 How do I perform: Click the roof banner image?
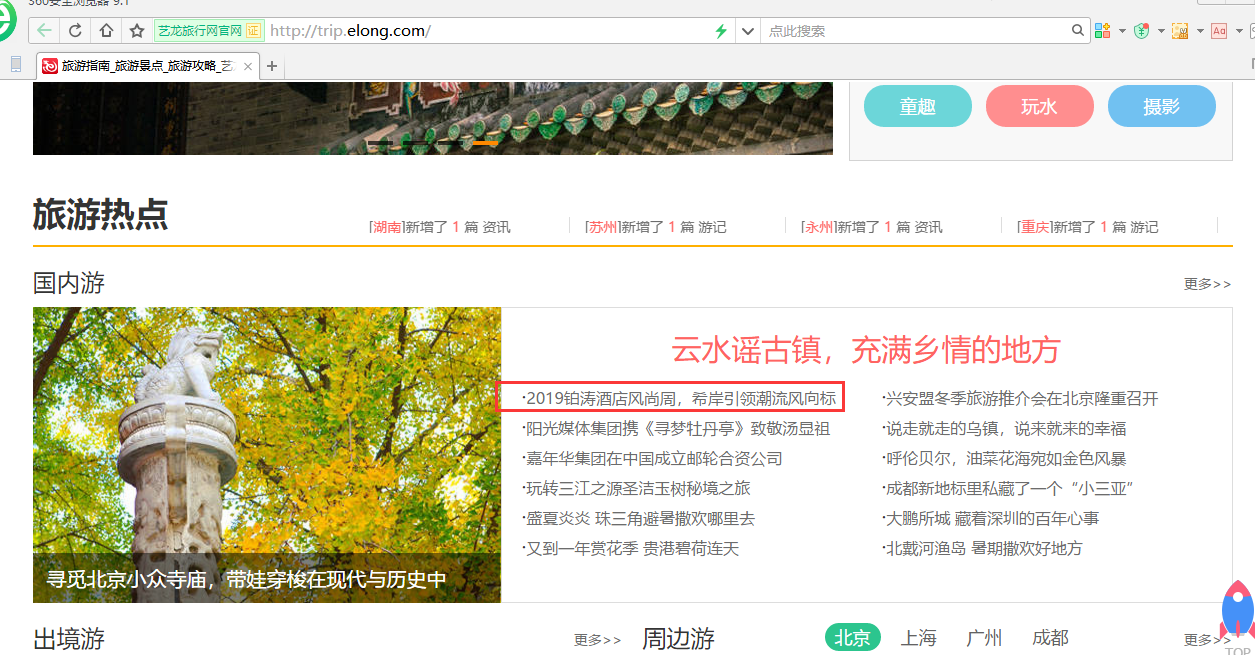433,119
